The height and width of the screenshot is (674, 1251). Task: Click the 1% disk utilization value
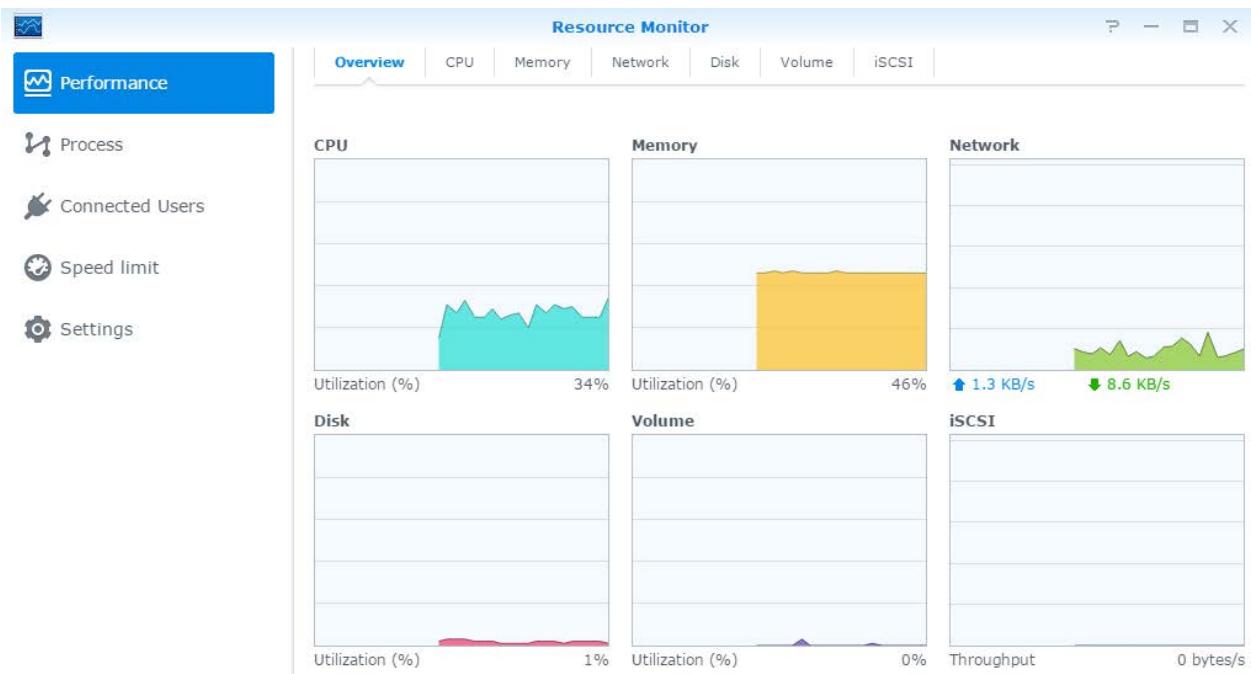point(596,660)
